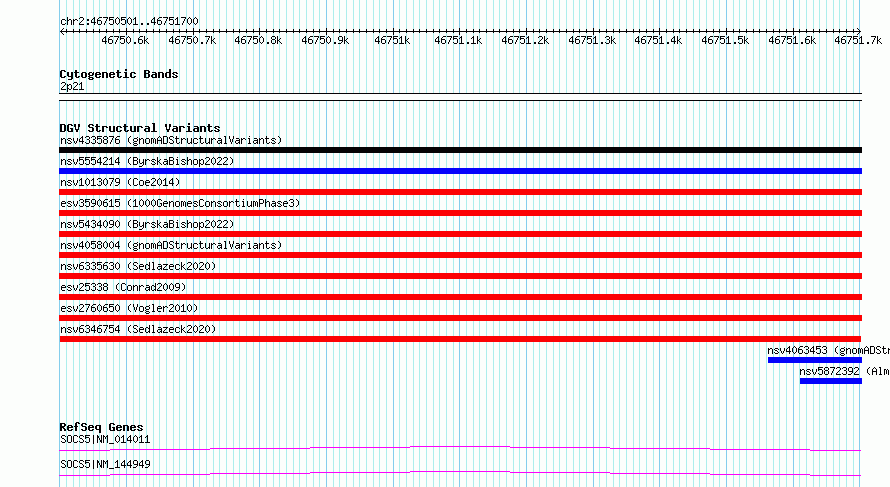This screenshot has width=890, height=487.
Task: Click the RefSeq Genes track title
Action: (101, 427)
